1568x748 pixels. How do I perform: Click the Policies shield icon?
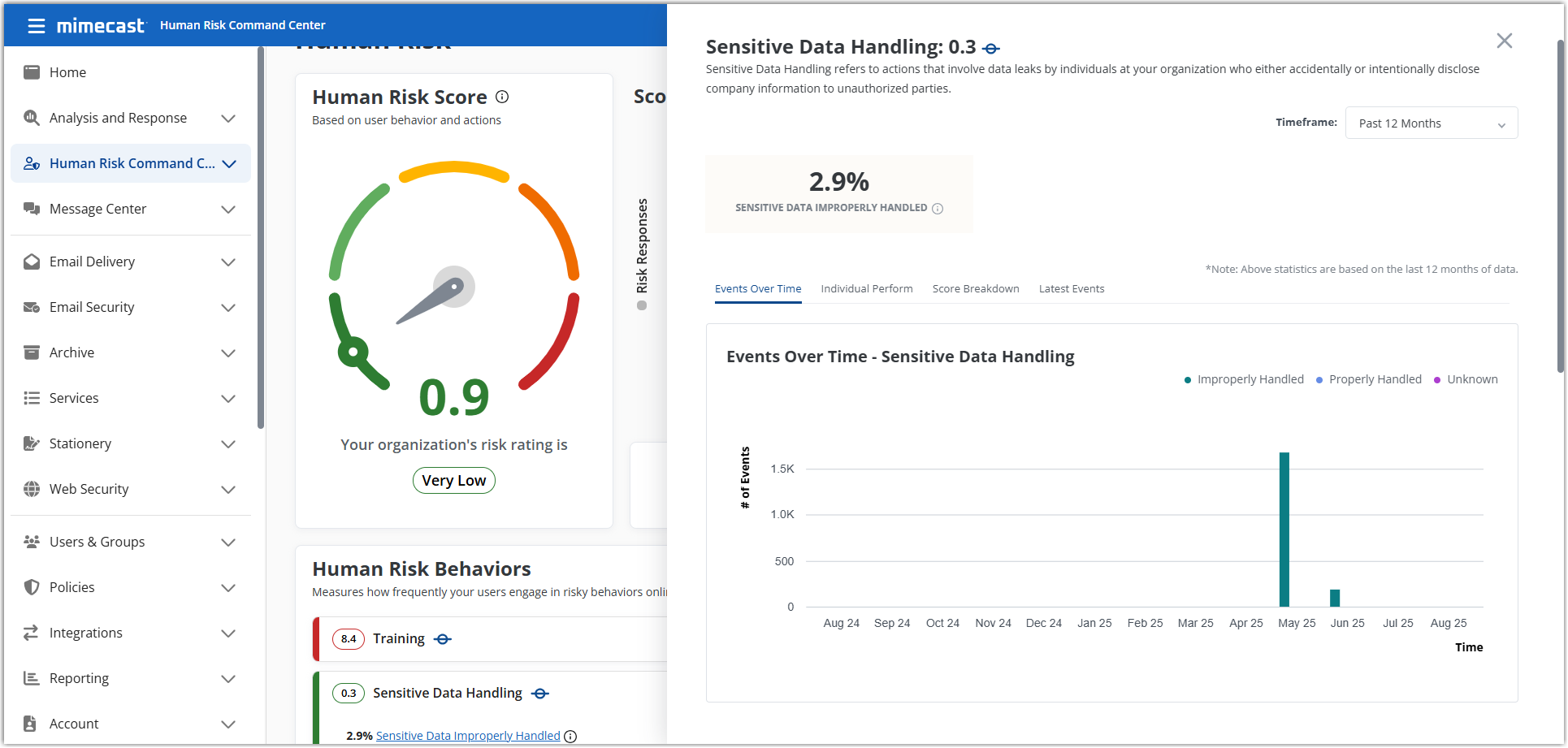point(32,587)
